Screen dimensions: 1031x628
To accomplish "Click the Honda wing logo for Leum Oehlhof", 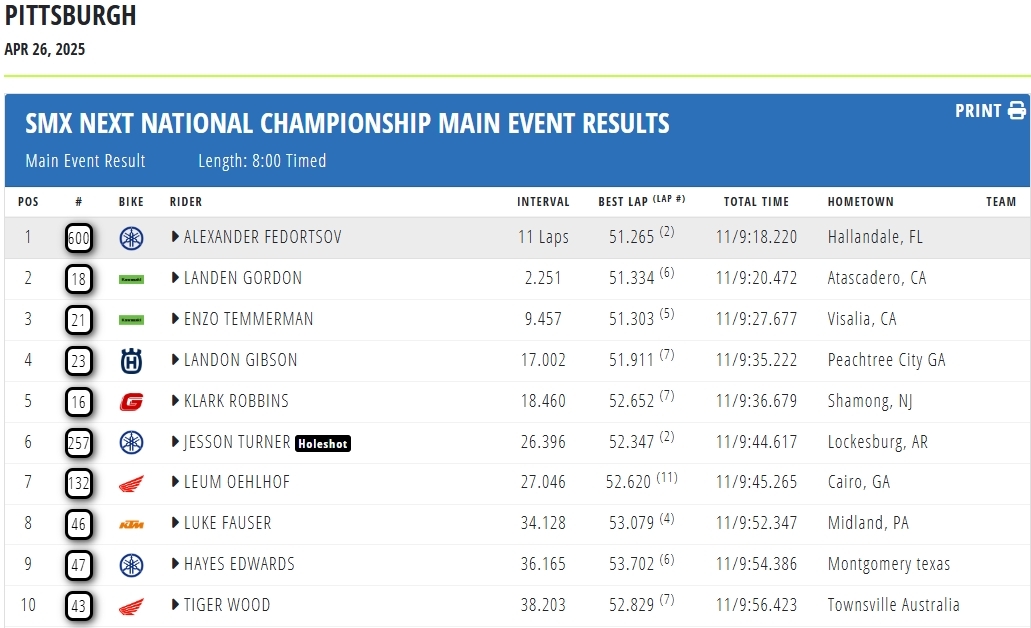I will coord(131,484).
